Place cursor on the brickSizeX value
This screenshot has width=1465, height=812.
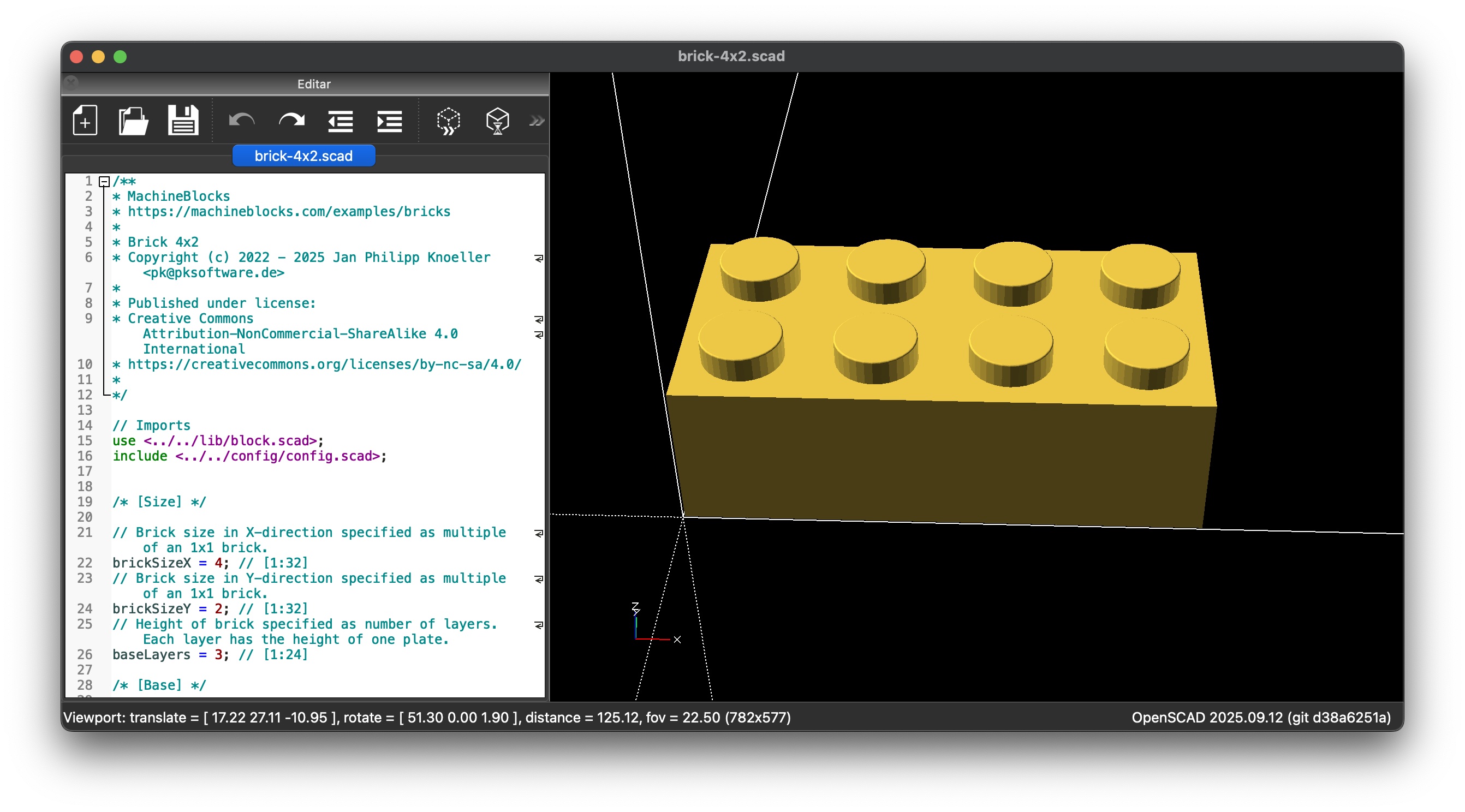point(218,563)
